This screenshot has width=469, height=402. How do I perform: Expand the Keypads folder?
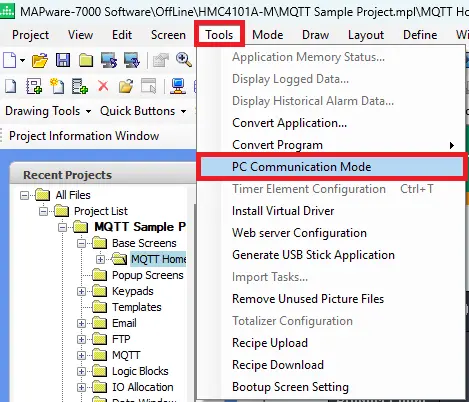(x=81, y=291)
